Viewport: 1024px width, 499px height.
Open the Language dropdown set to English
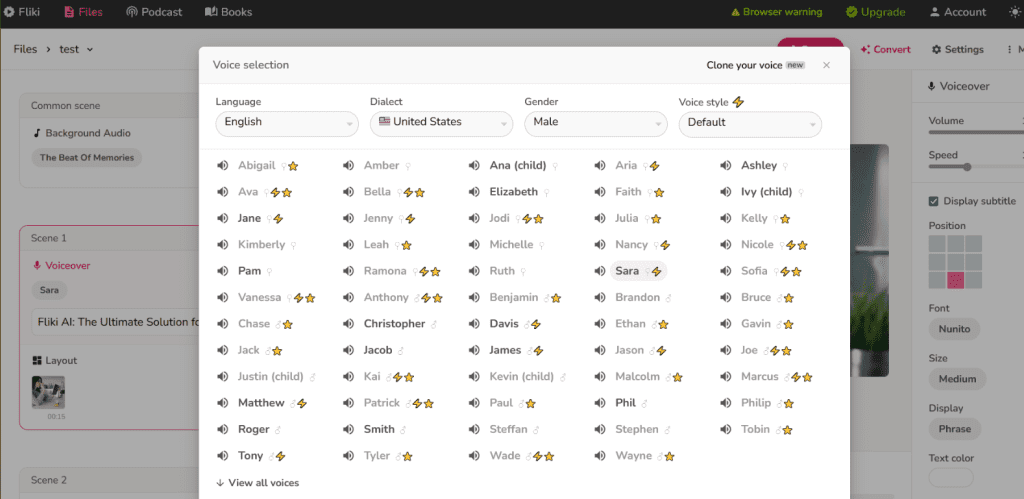pos(286,123)
